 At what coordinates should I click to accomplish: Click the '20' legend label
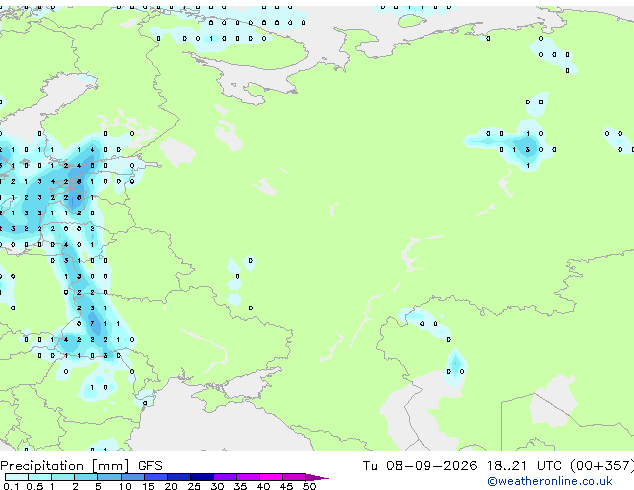171,486
